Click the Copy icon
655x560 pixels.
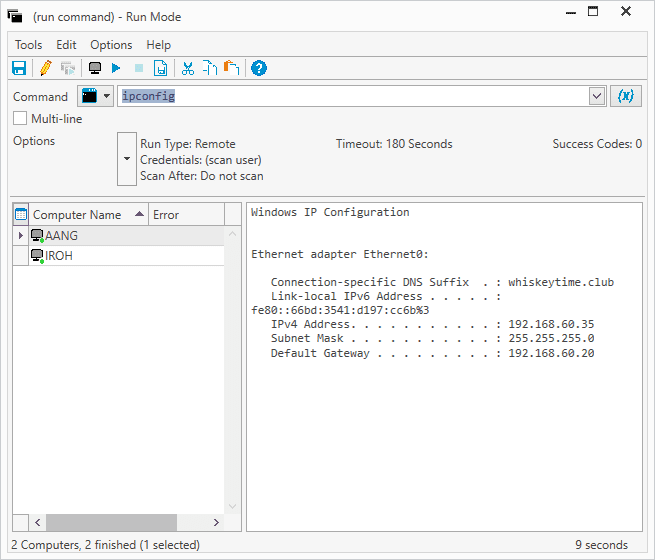point(210,68)
